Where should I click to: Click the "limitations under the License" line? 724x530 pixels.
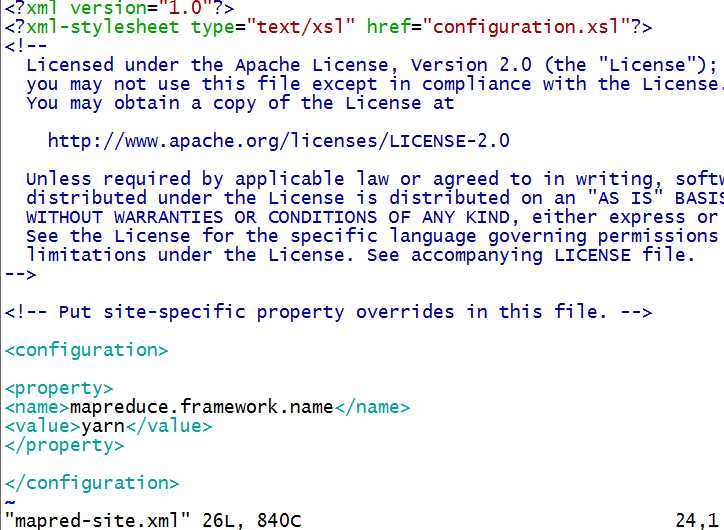click(361, 255)
